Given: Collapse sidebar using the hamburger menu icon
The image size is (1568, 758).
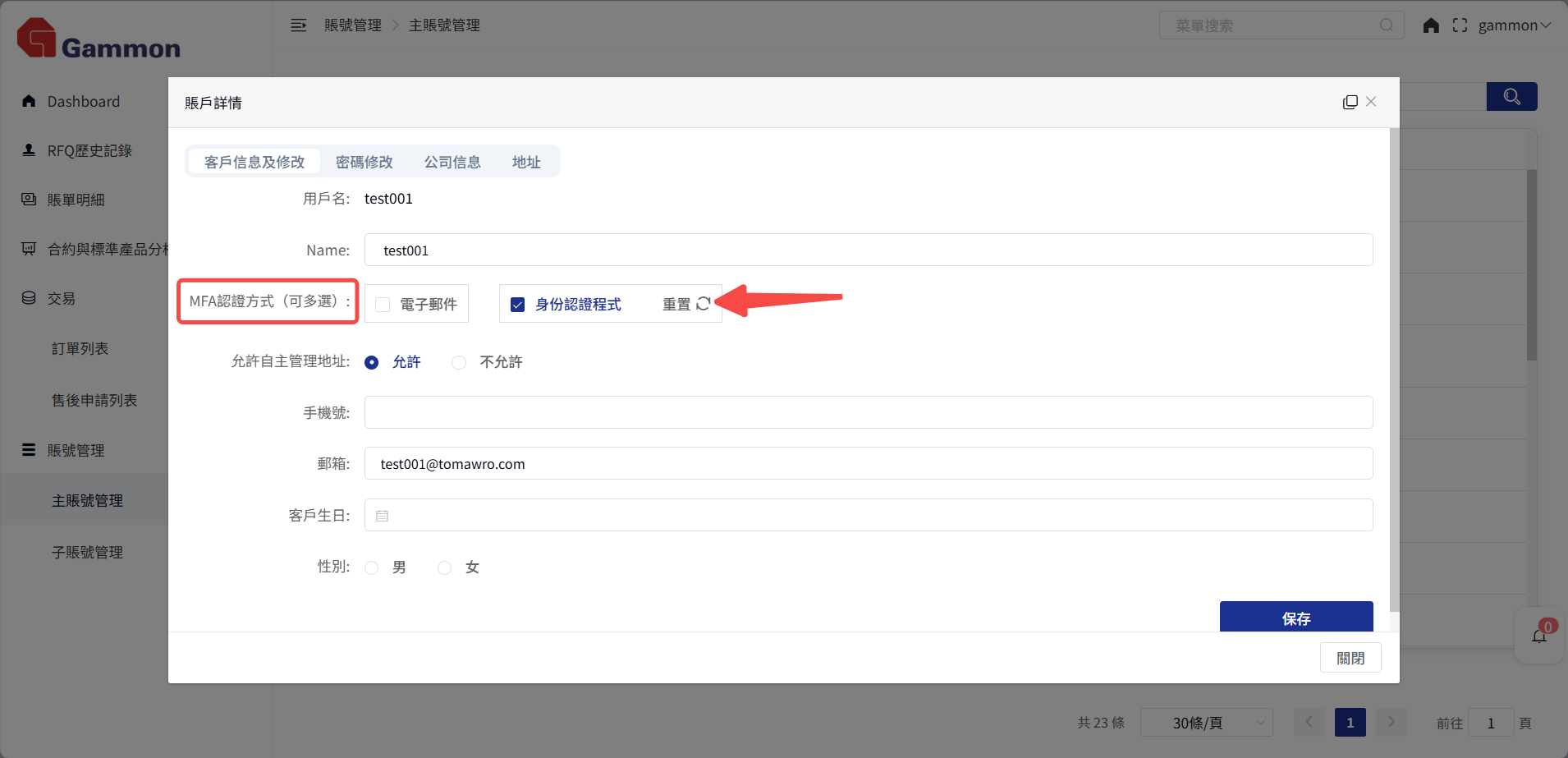Looking at the screenshot, I should [x=299, y=25].
